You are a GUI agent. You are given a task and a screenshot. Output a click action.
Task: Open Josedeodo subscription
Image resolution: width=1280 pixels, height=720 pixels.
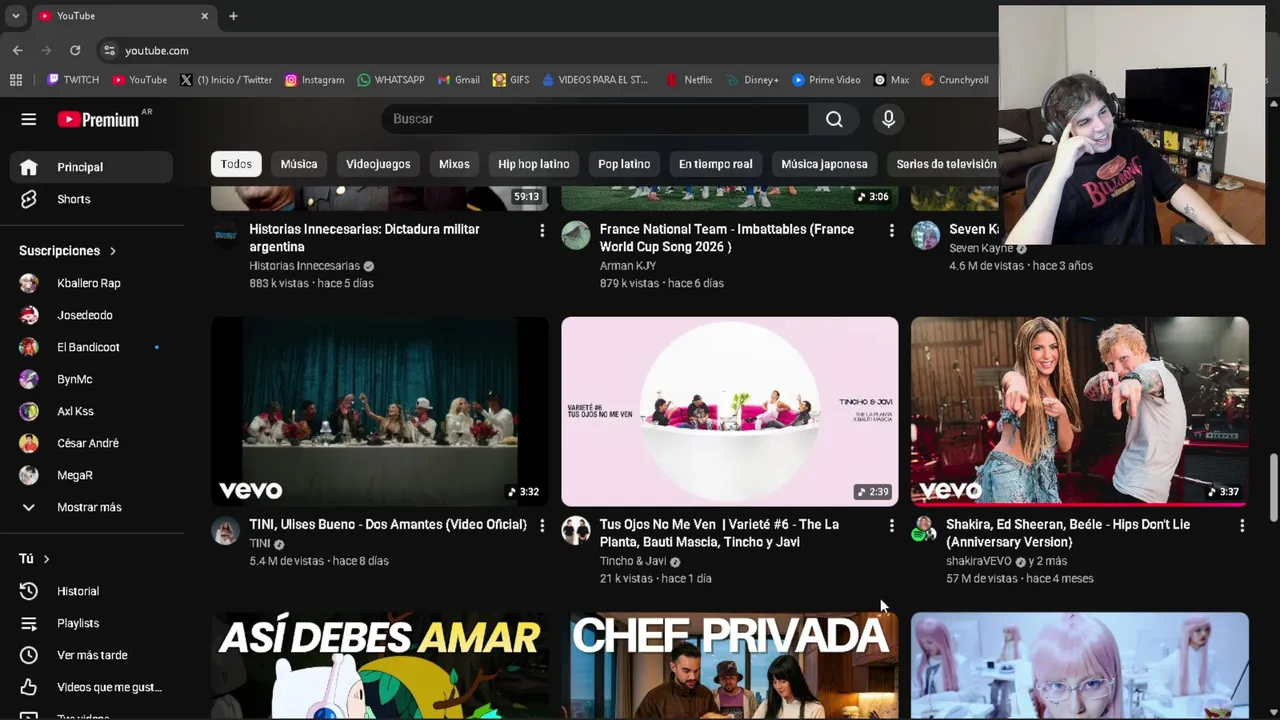point(92,315)
